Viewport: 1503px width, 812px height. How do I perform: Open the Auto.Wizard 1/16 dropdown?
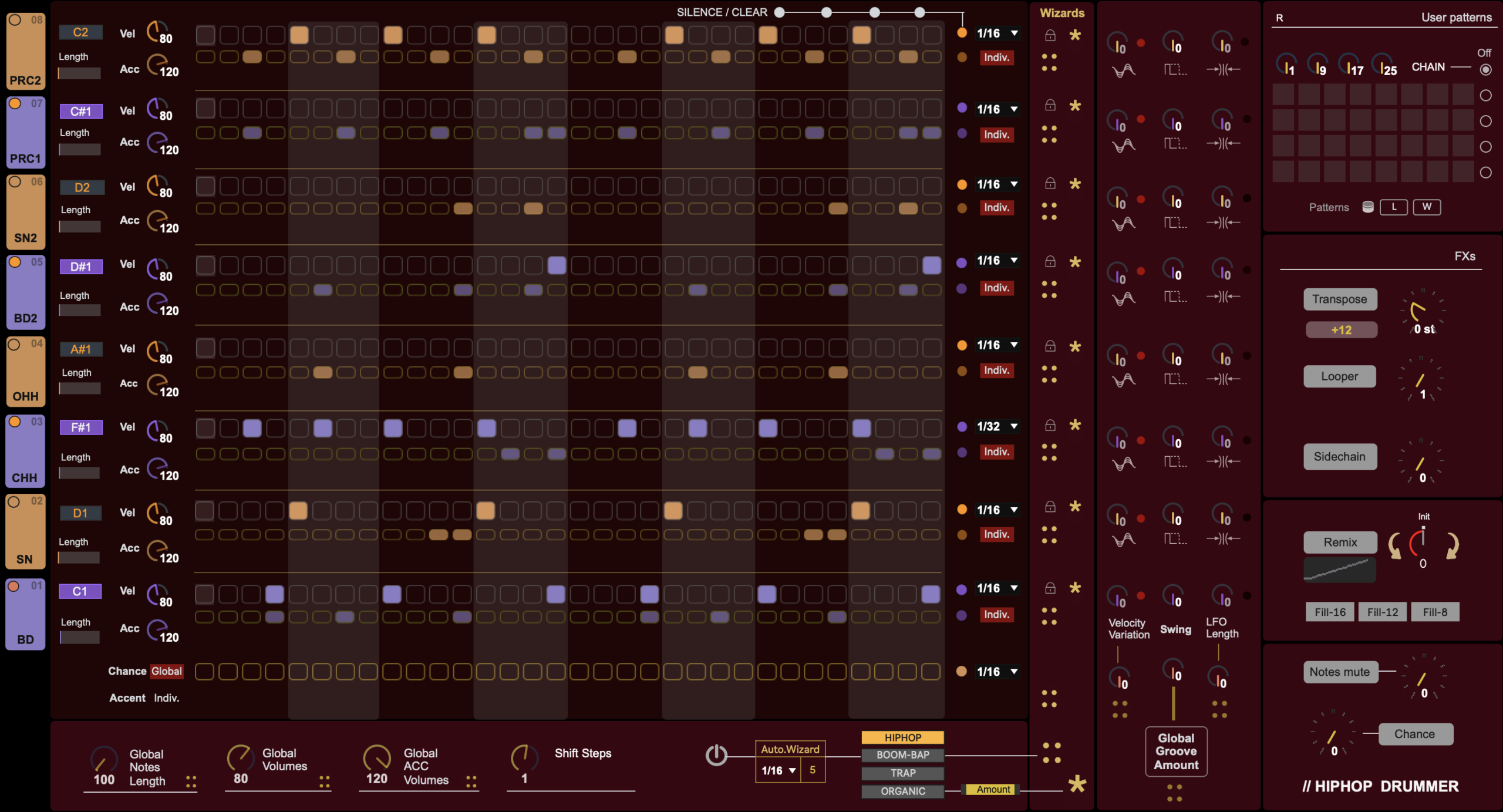(x=778, y=770)
